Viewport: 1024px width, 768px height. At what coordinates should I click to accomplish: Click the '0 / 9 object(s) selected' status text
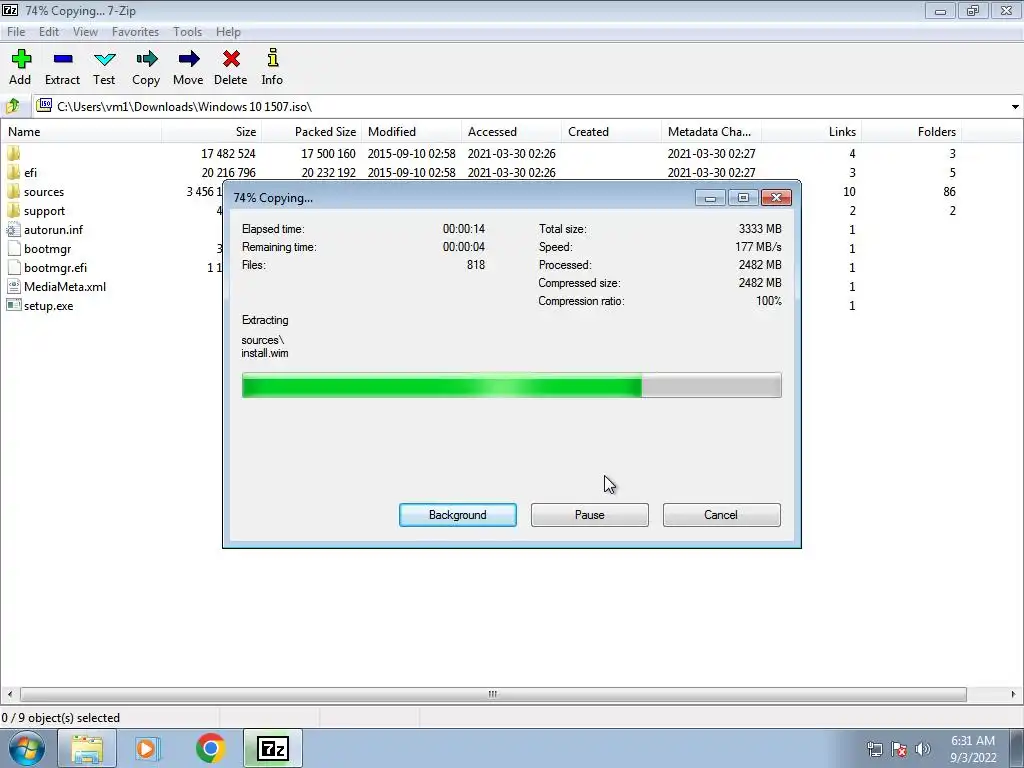pyautogui.click(x=61, y=718)
